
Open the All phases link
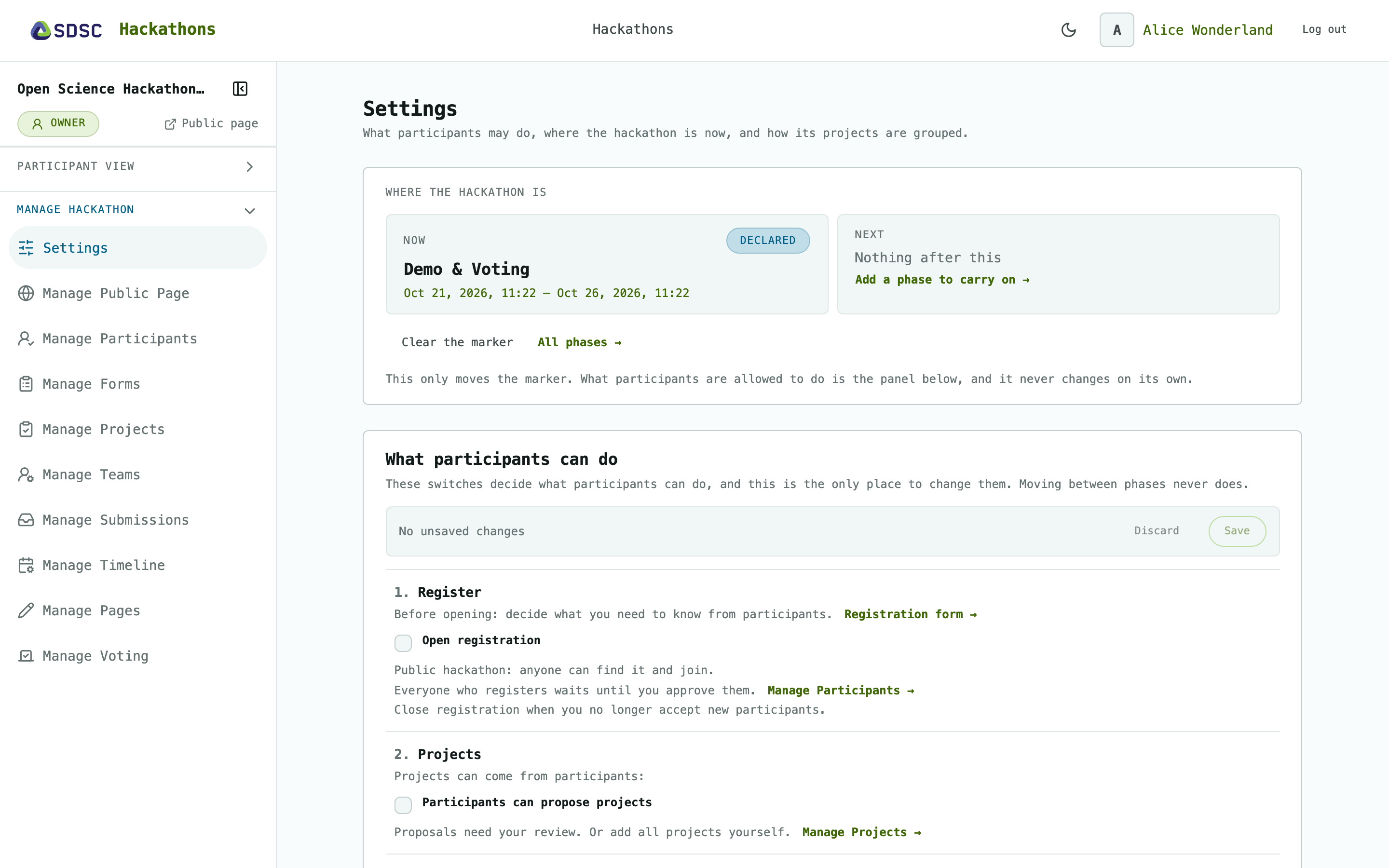(579, 342)
